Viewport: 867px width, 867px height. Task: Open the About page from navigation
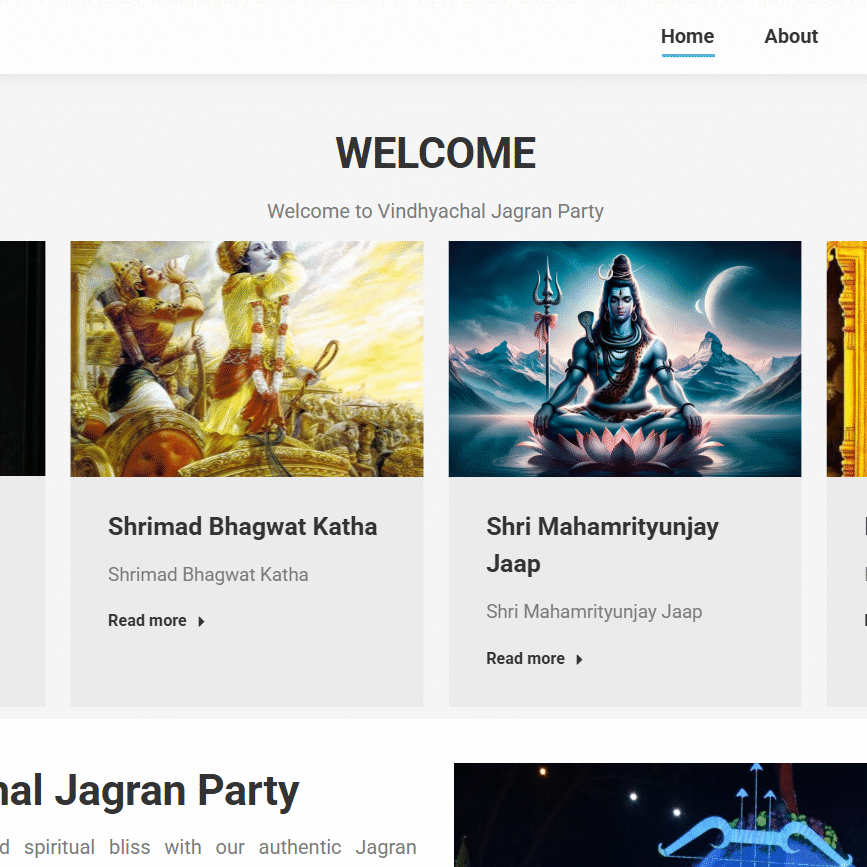(790, 37)
